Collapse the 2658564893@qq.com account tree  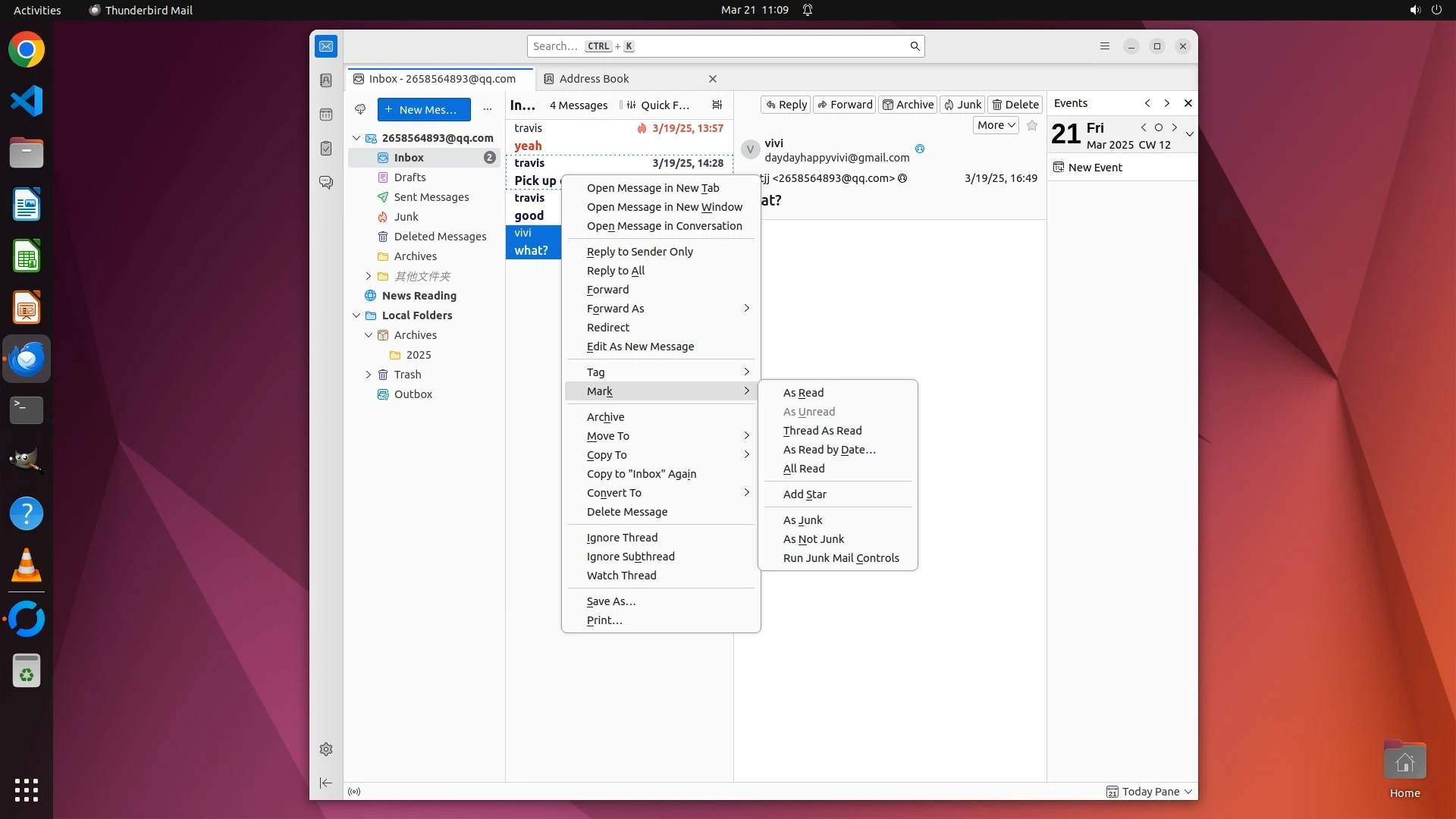coord(356,138)
